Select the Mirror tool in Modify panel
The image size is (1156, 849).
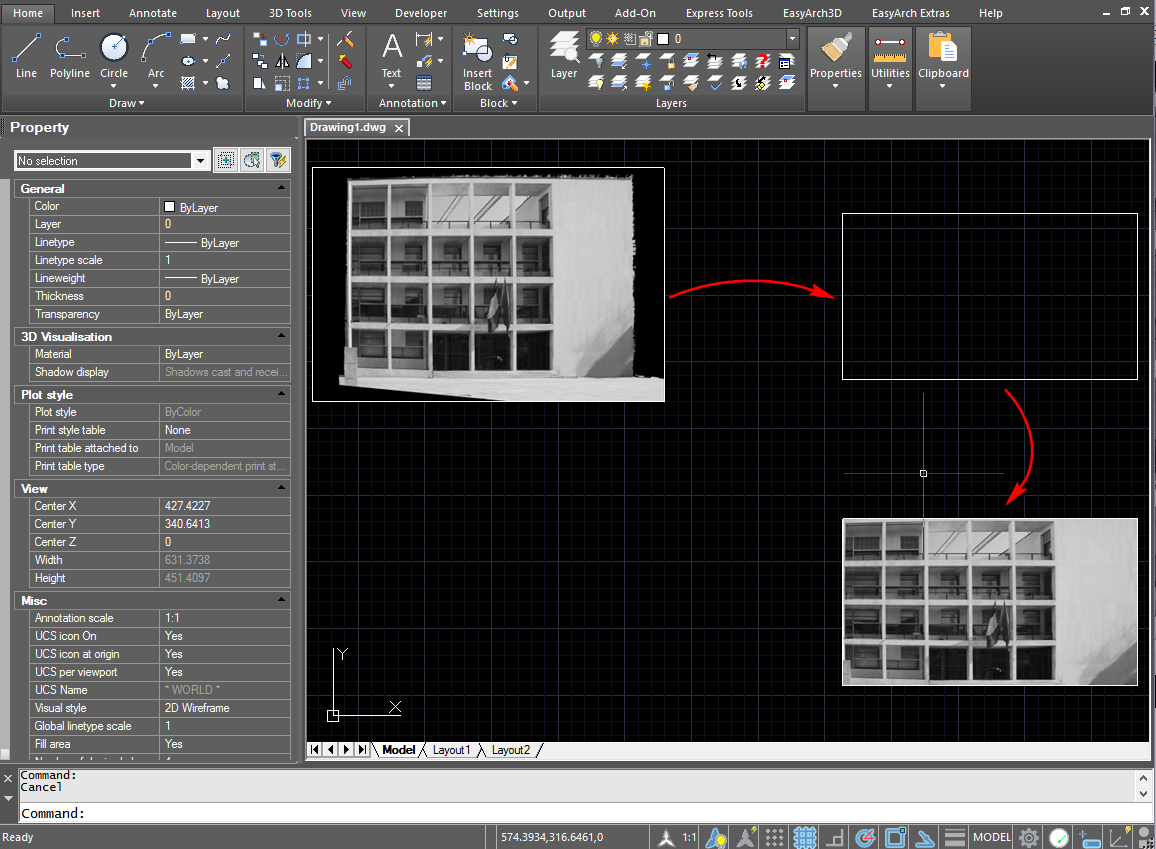[283, 60]
